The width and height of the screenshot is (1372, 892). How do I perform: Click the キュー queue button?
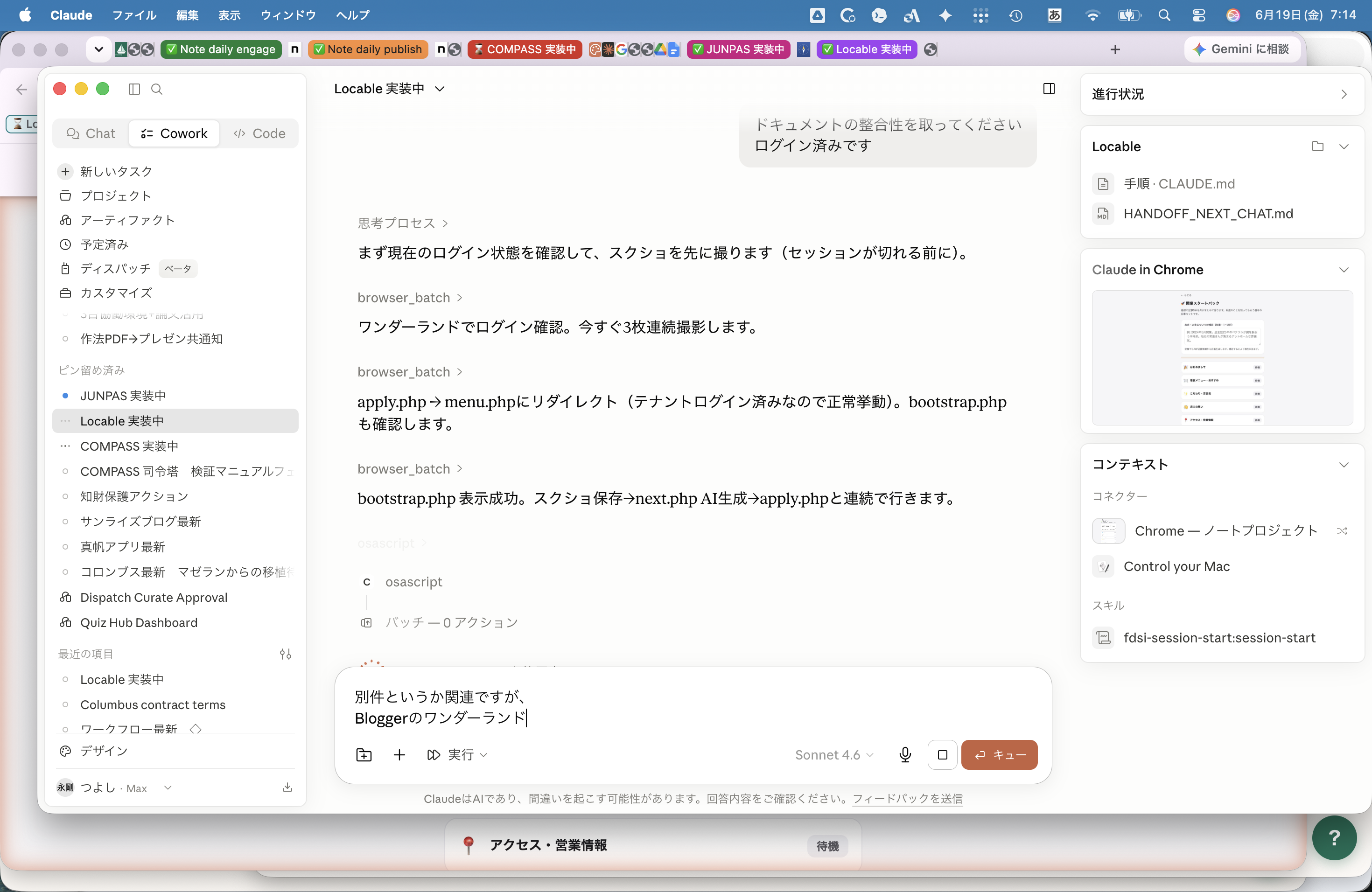pos(999,755)
